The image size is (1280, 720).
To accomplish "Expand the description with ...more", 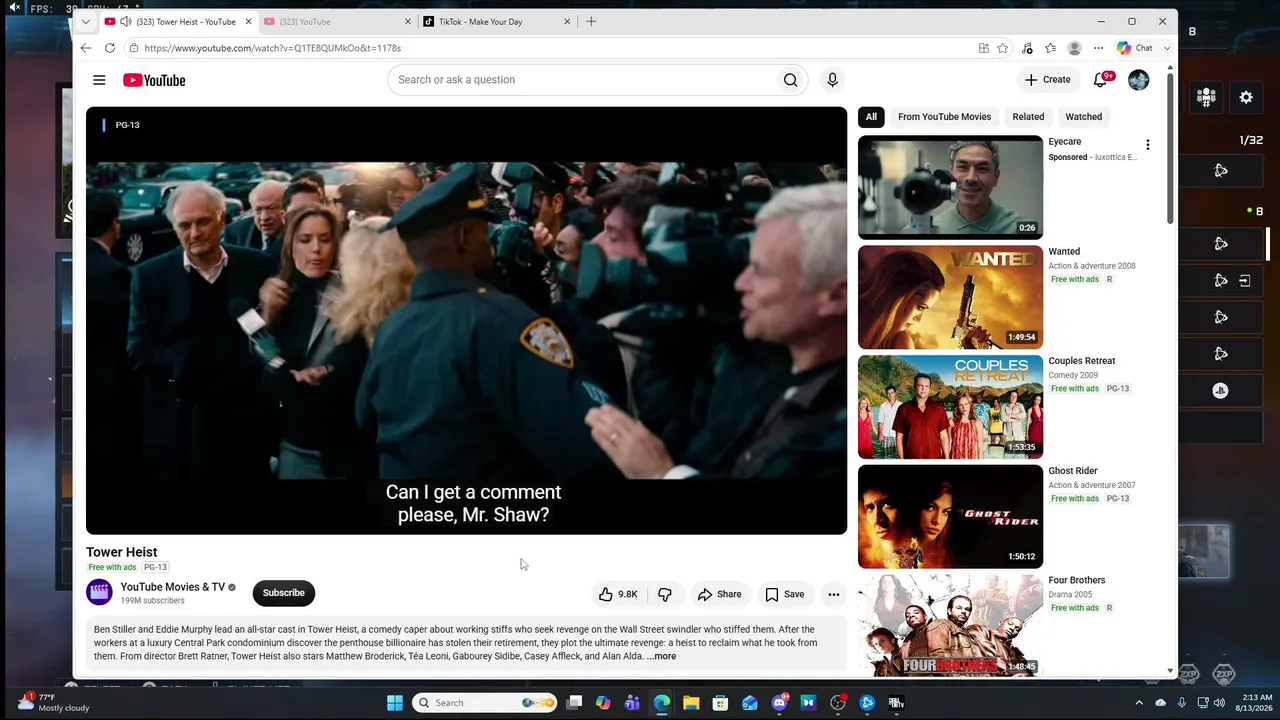I will 661,656.
